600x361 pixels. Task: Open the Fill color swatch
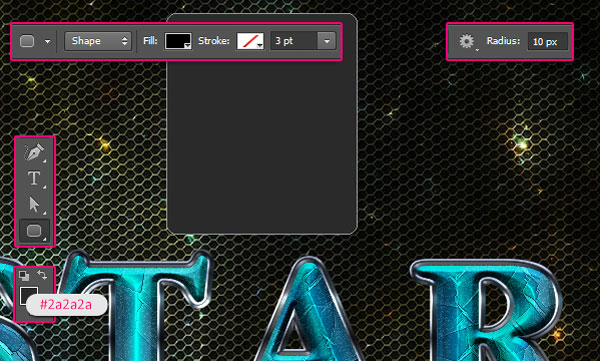(178, 41)
